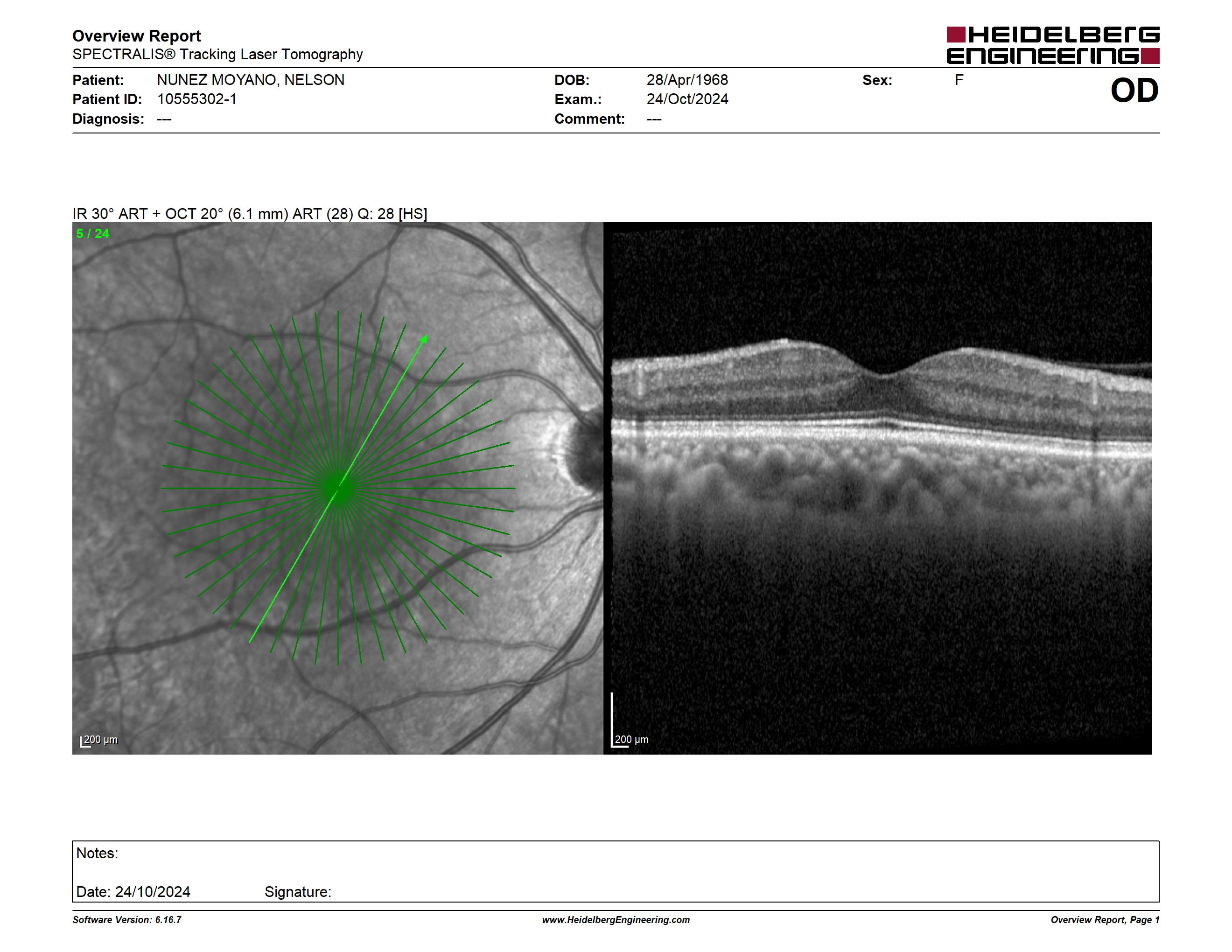Click the 200 µm scale on OCT B-scan
Screen dimensions: 1232x952
[x=630, y=739]
